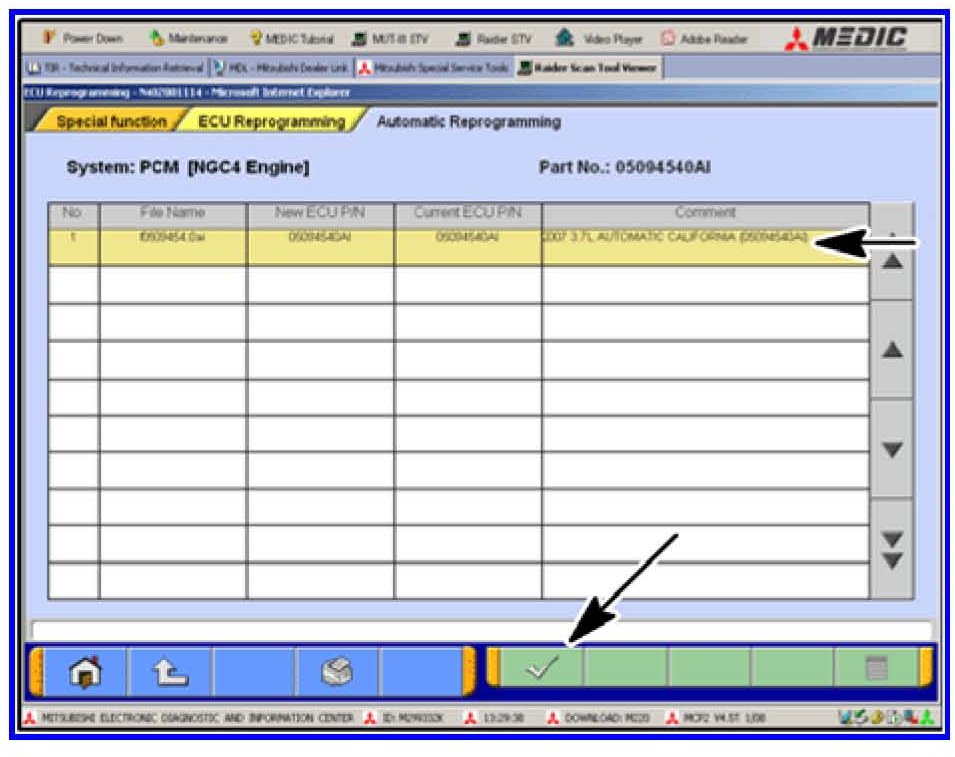Open Maintenance from the top toolbar
This screenshot has width=955, height=757.
click(x=188, y=38)
